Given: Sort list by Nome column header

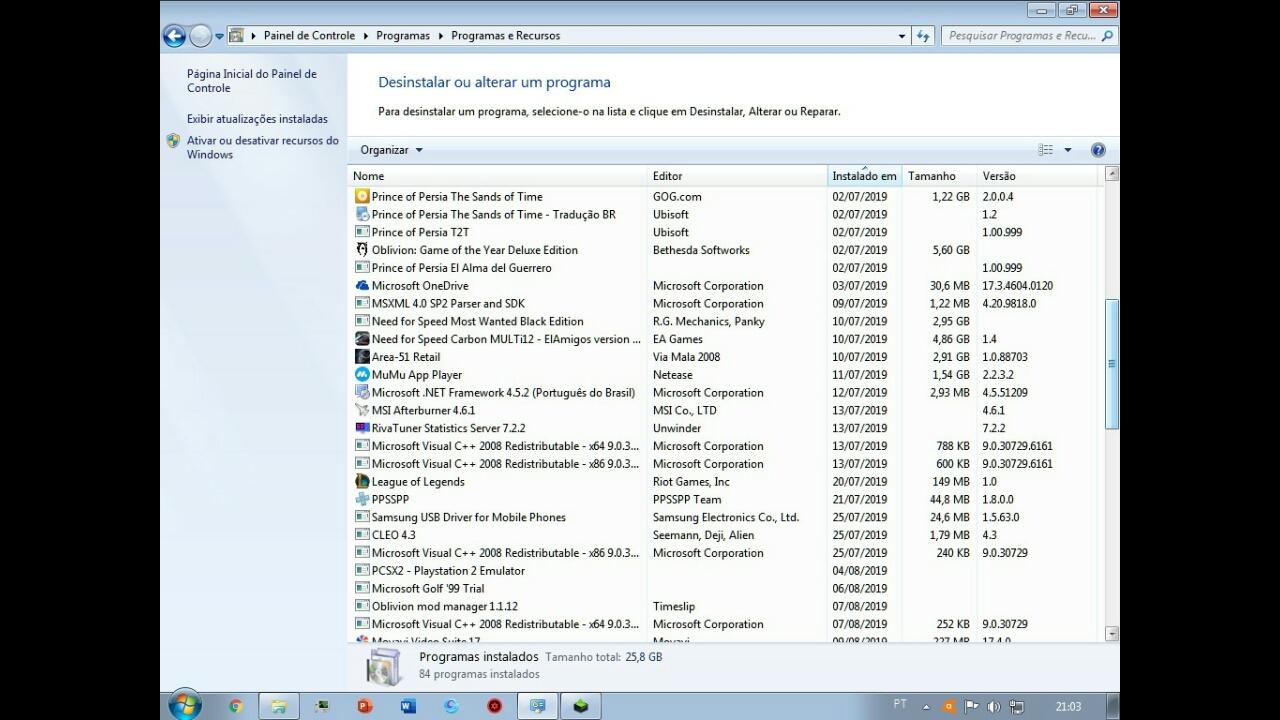Looking at the screenshot, I should pyautogui.click(x=498, y=176).
